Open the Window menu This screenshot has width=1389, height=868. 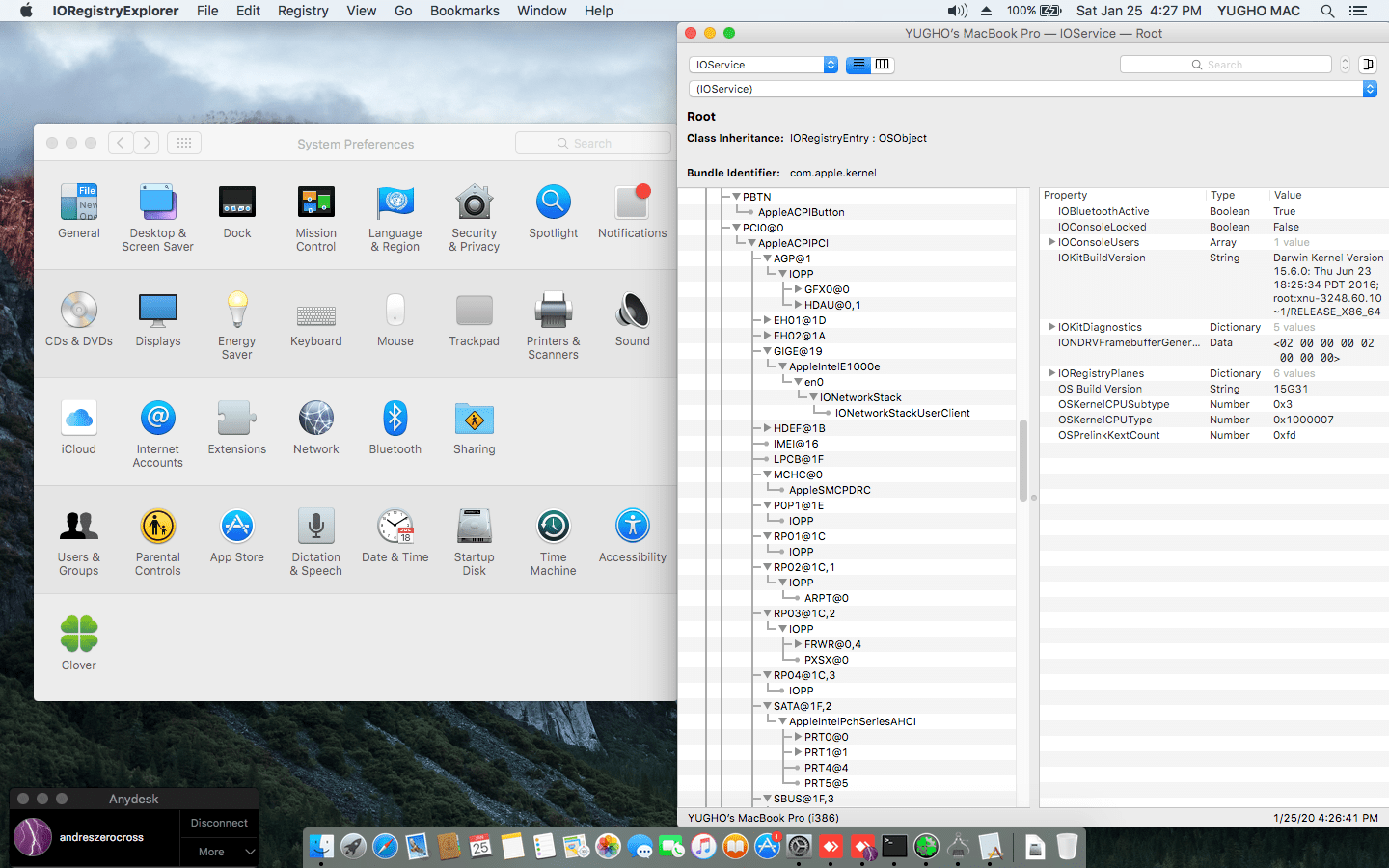click(542, 11)
